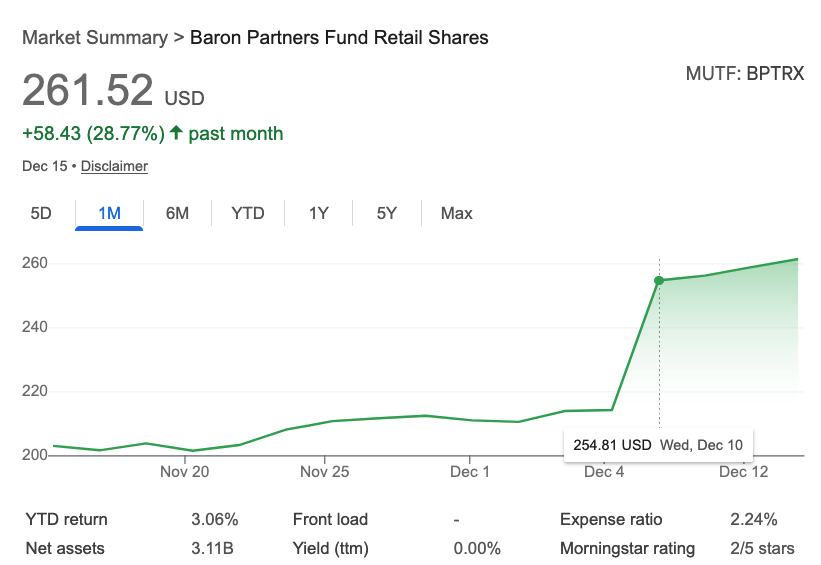Image resolution: width=821 pixels, height=565 pixels.
Task: Select the 5Y range tab
Action: click(x=387, y=213)
